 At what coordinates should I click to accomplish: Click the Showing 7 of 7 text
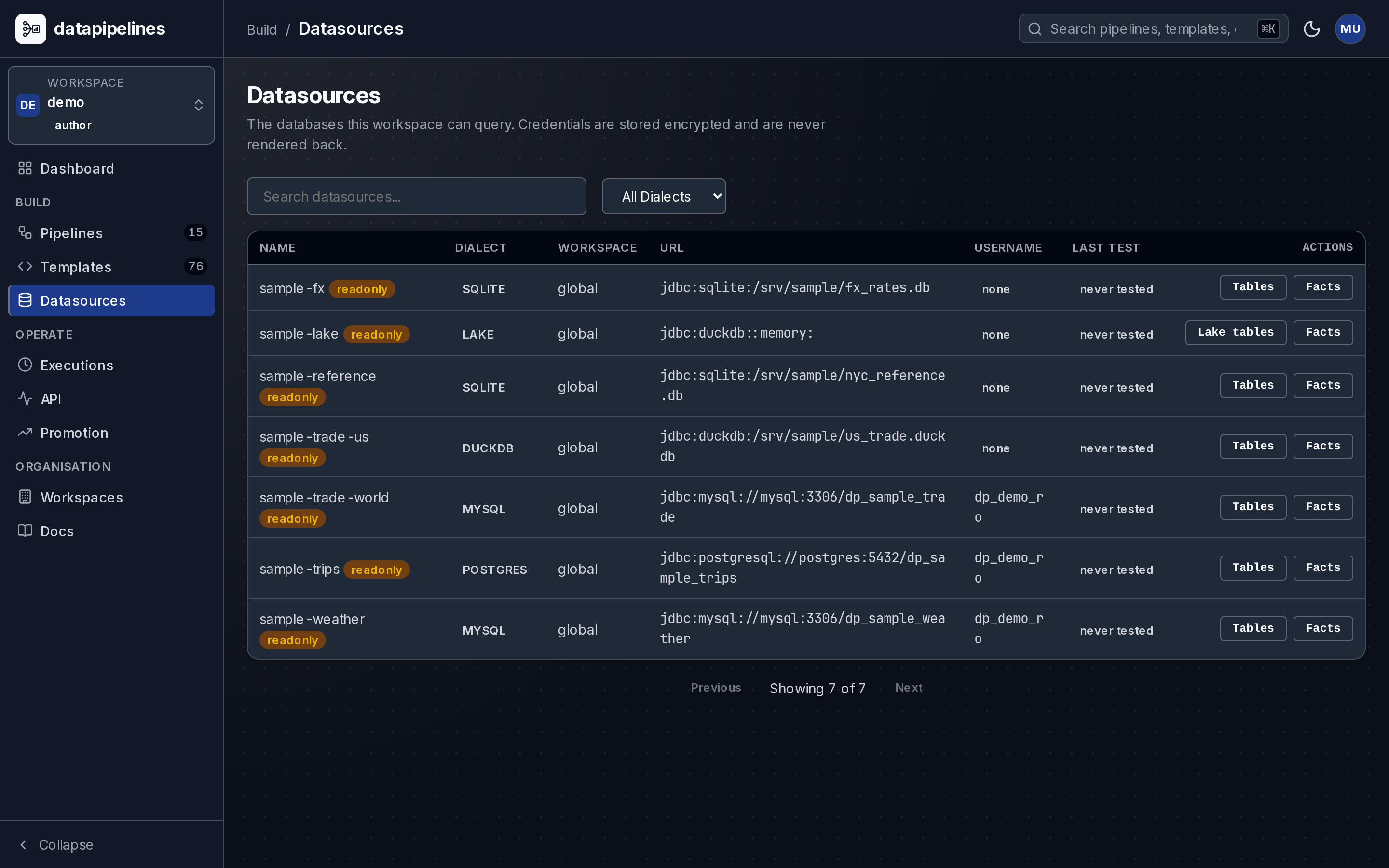(817, 688)
